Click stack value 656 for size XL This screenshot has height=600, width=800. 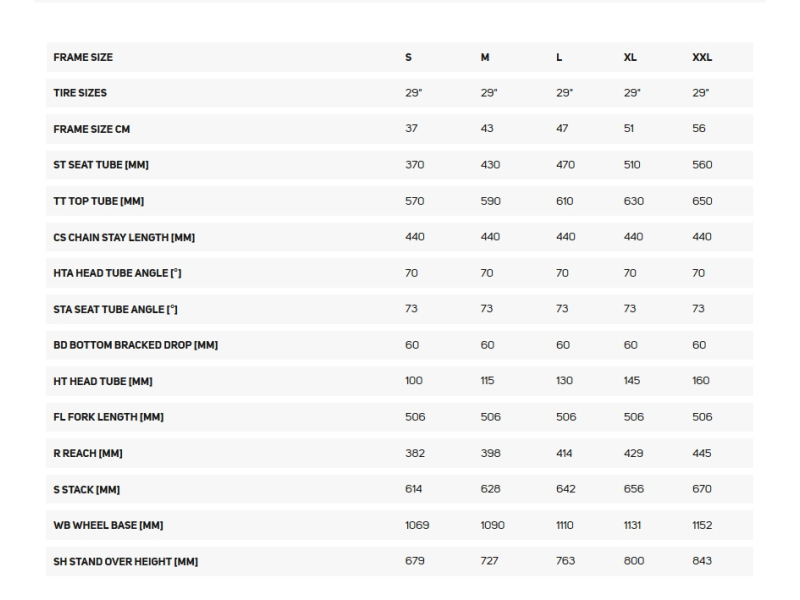(x=633, y=489)
